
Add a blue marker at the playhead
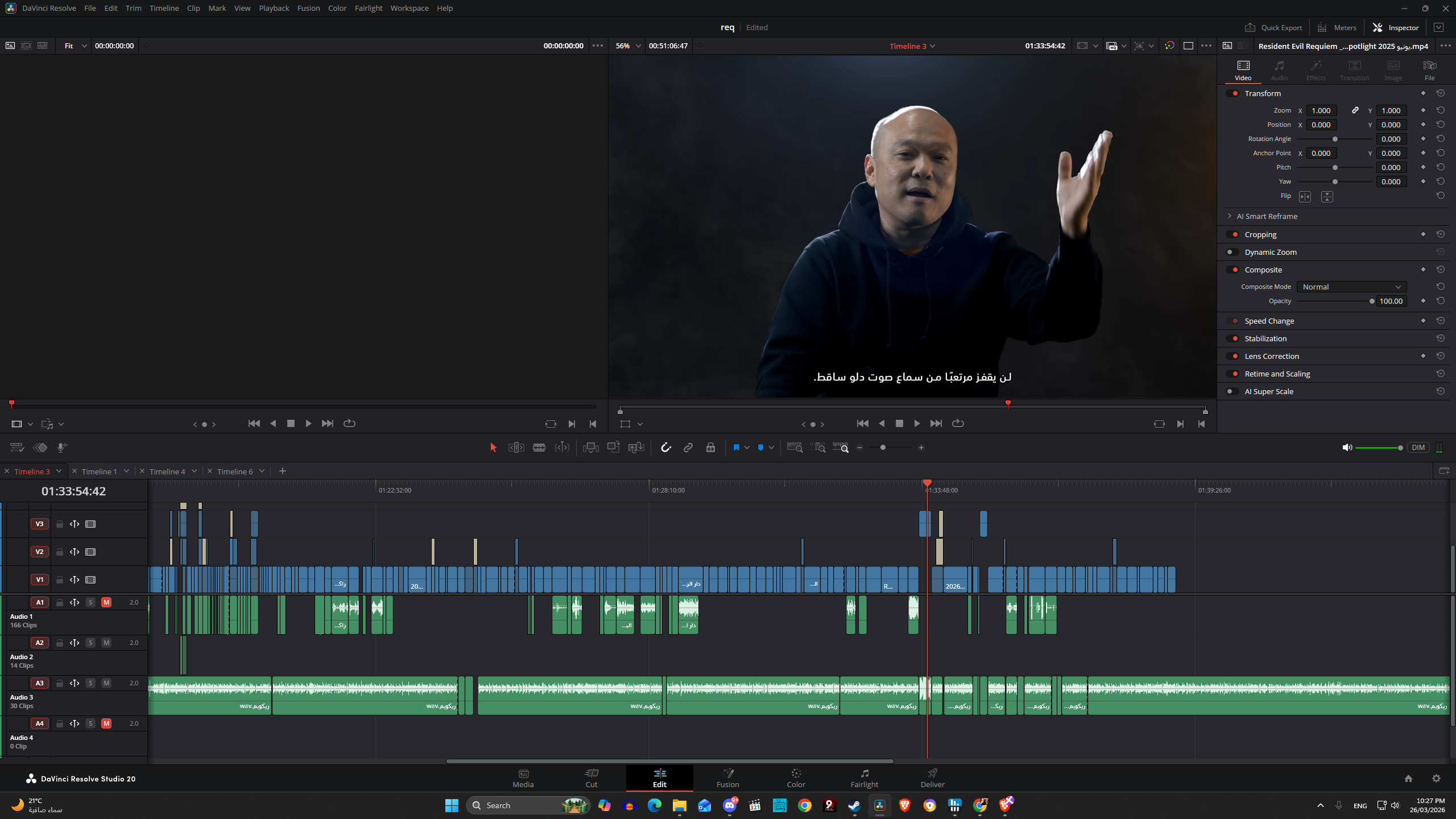pyautogui.click(x=760, y=448)
